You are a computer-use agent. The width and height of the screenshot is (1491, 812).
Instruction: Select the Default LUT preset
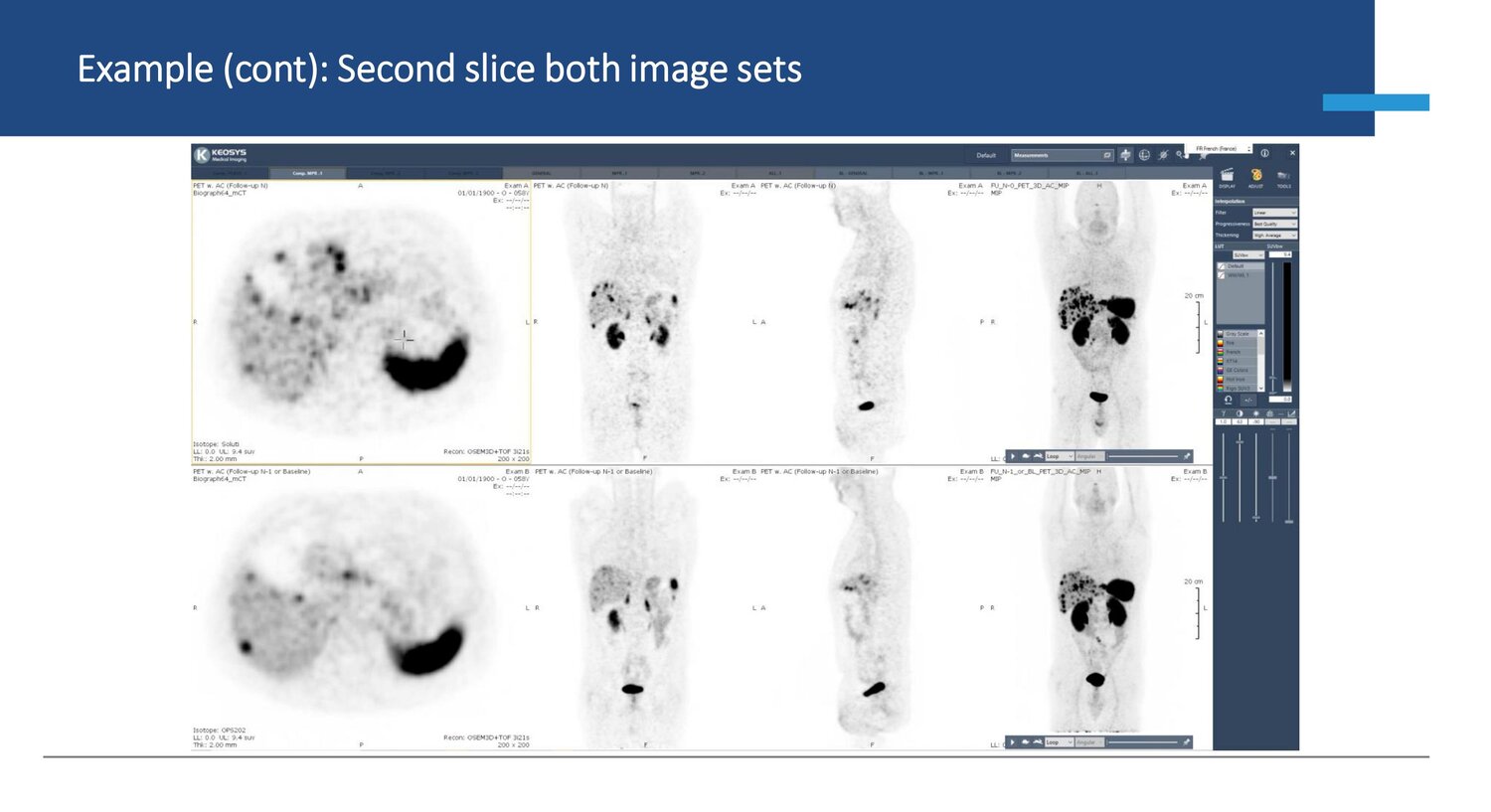1240,266
